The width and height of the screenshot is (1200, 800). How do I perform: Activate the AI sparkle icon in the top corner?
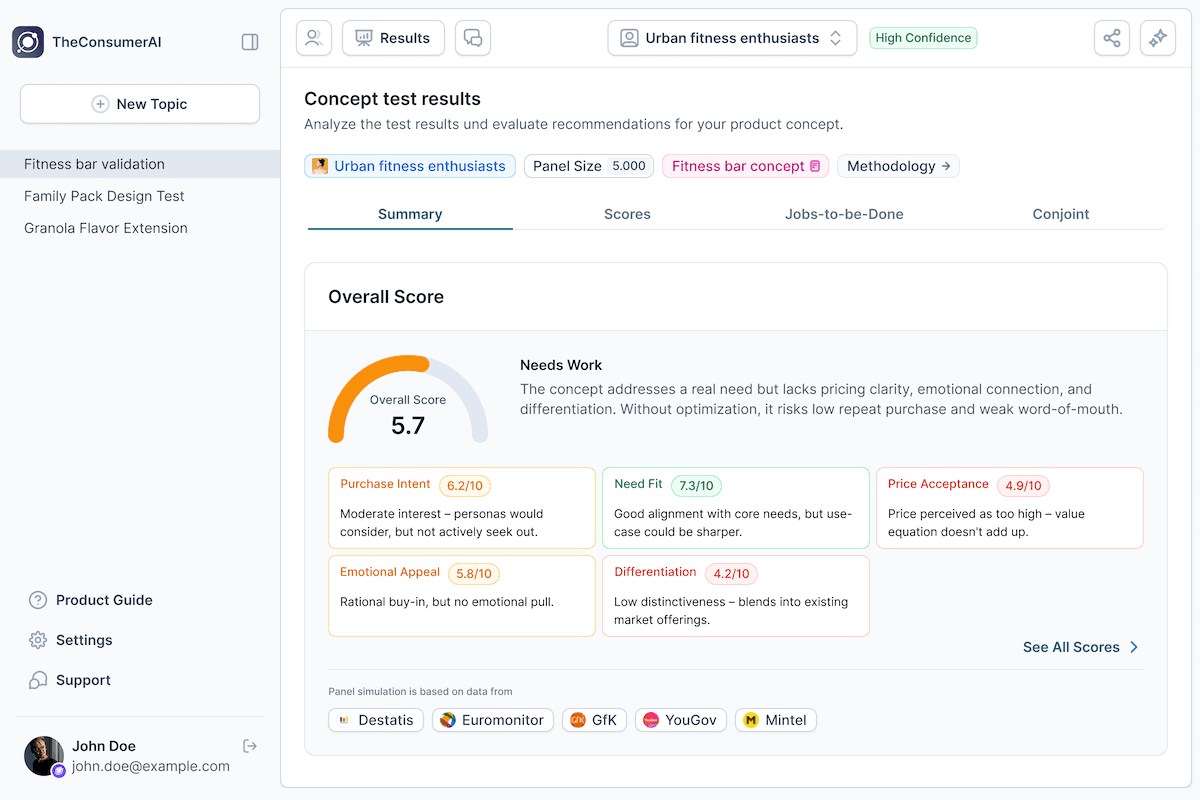[x=1158, y=37]
